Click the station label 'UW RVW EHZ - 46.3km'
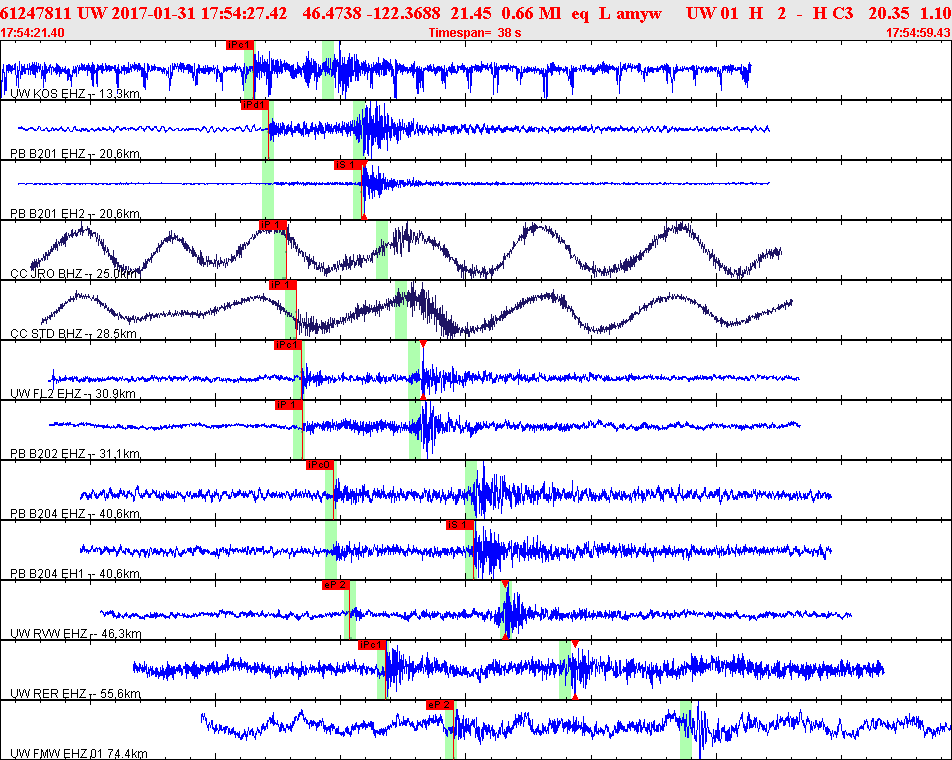 (x=76, y=634)
